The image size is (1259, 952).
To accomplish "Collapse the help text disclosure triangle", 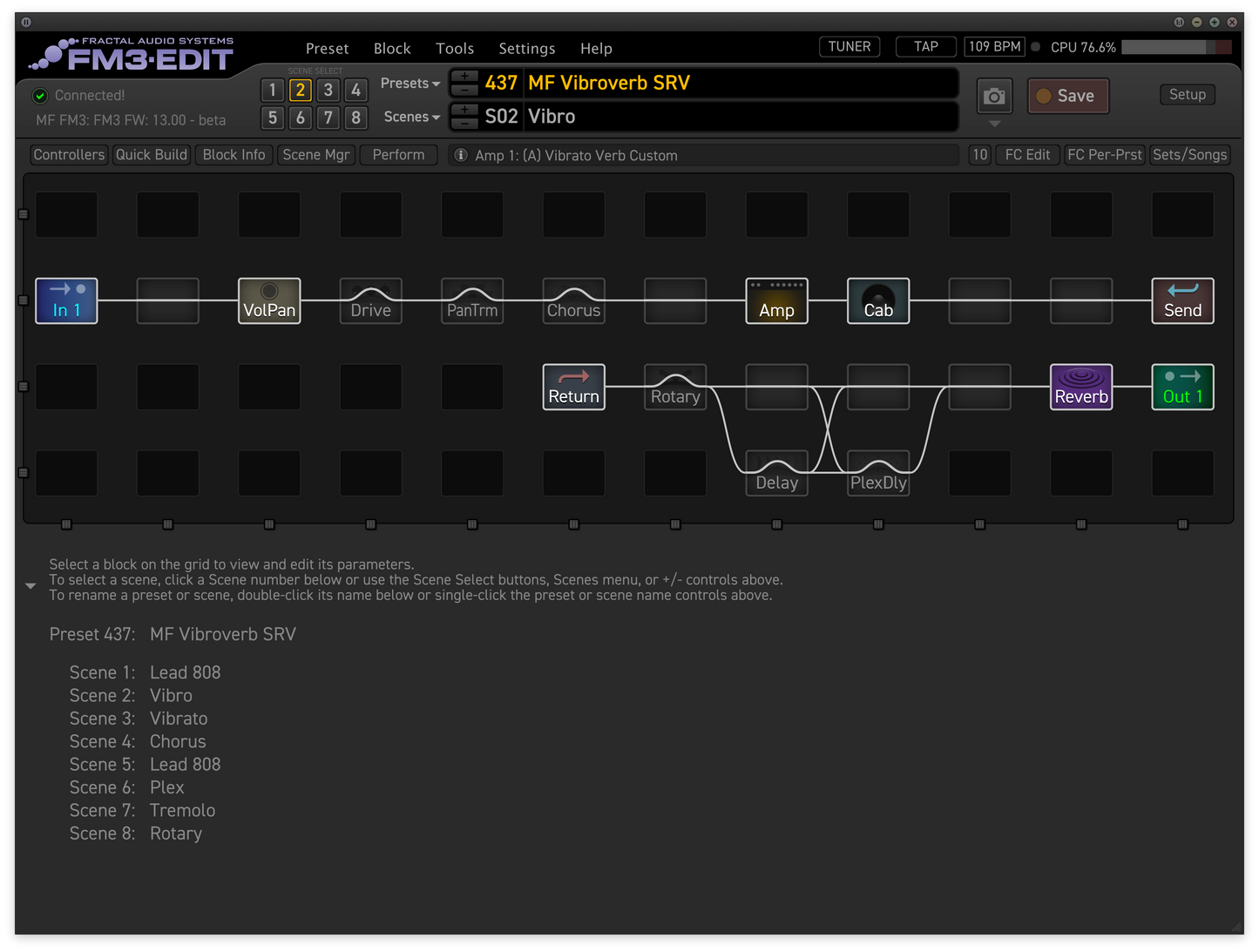I will 30,585.
